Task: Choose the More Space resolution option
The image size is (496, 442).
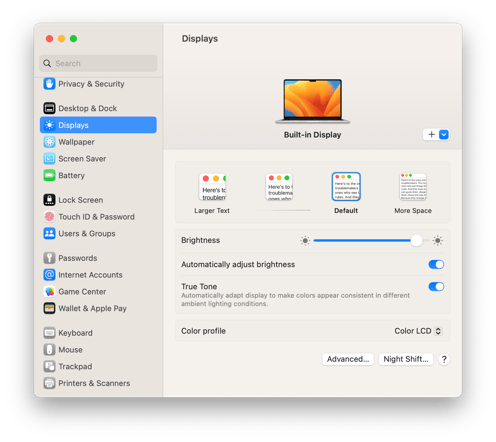Action: [413, 194]
